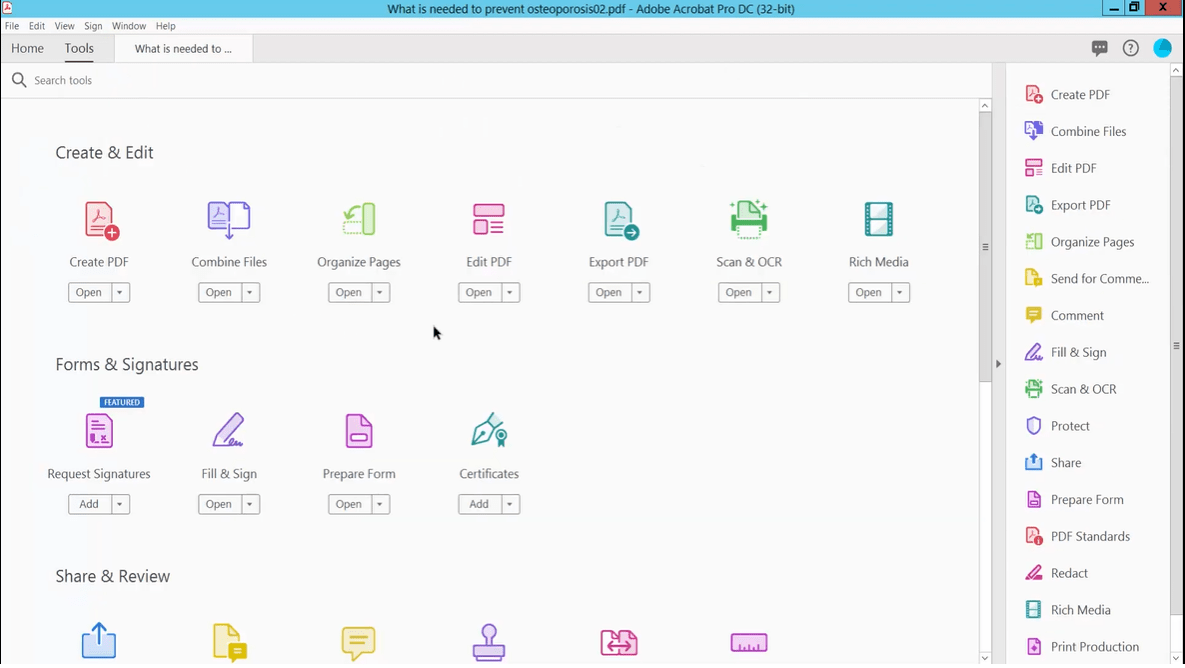Expand the Scan & OCR Open dropdown arrow
This screenshot has width=1185, height=668.
[x=769, y=292]
